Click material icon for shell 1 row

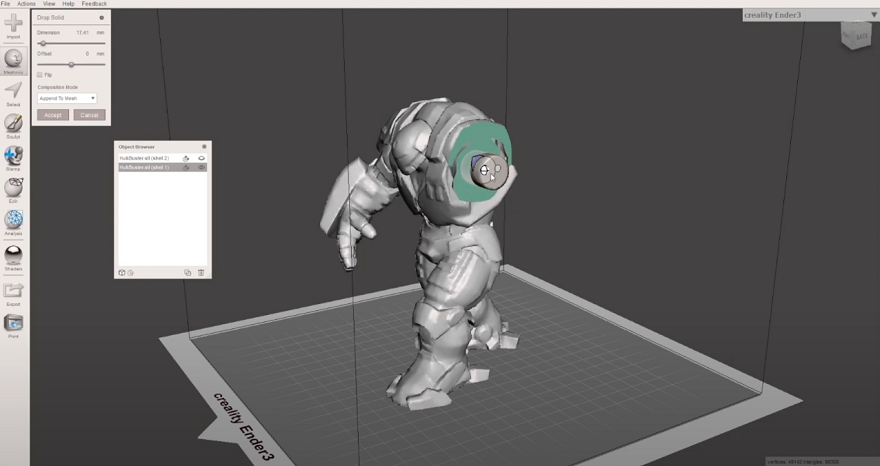pos(186,167)
